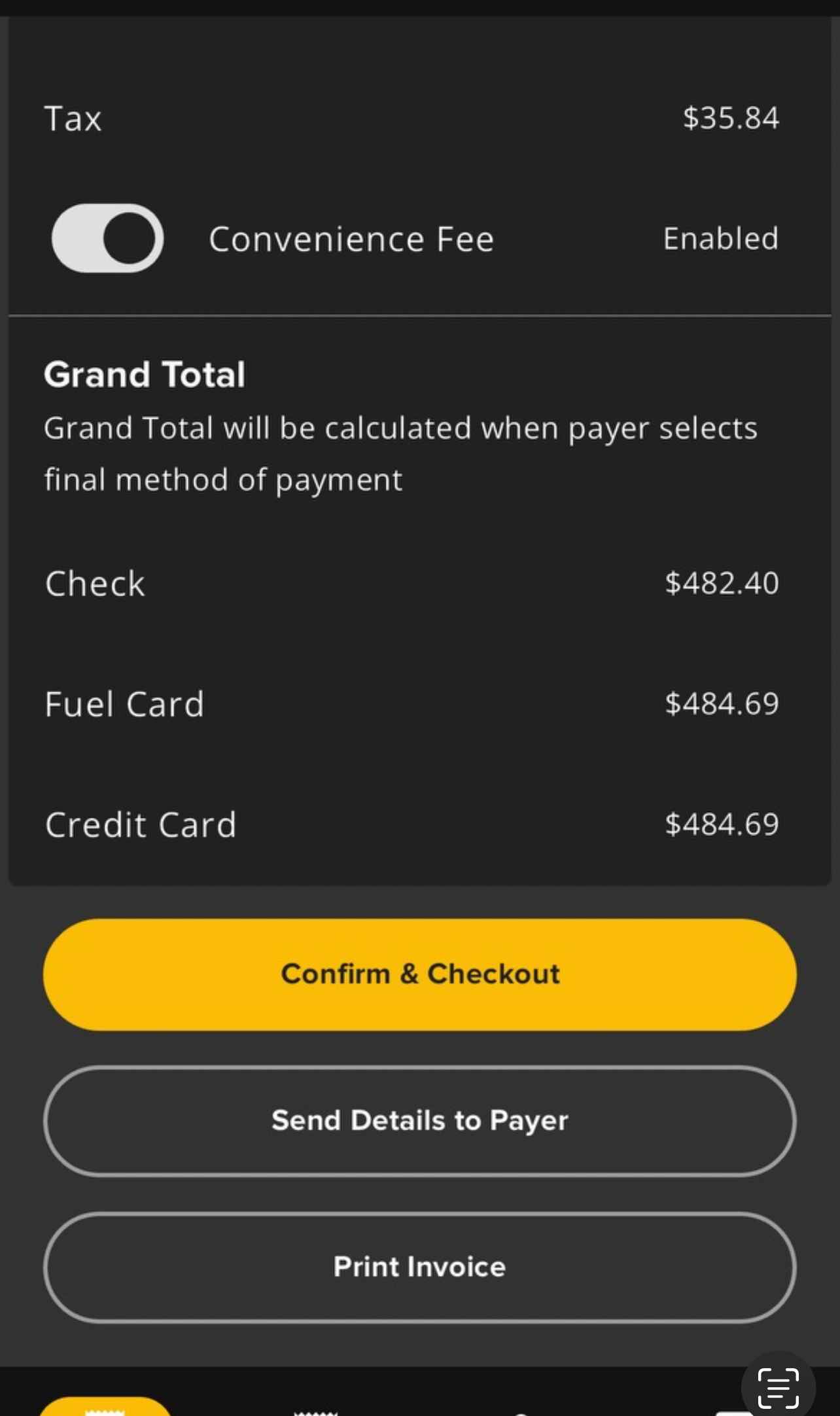Click the Print Invoice button
The height and width of the screenshot is (1416, 840).
pos(419,1267)
